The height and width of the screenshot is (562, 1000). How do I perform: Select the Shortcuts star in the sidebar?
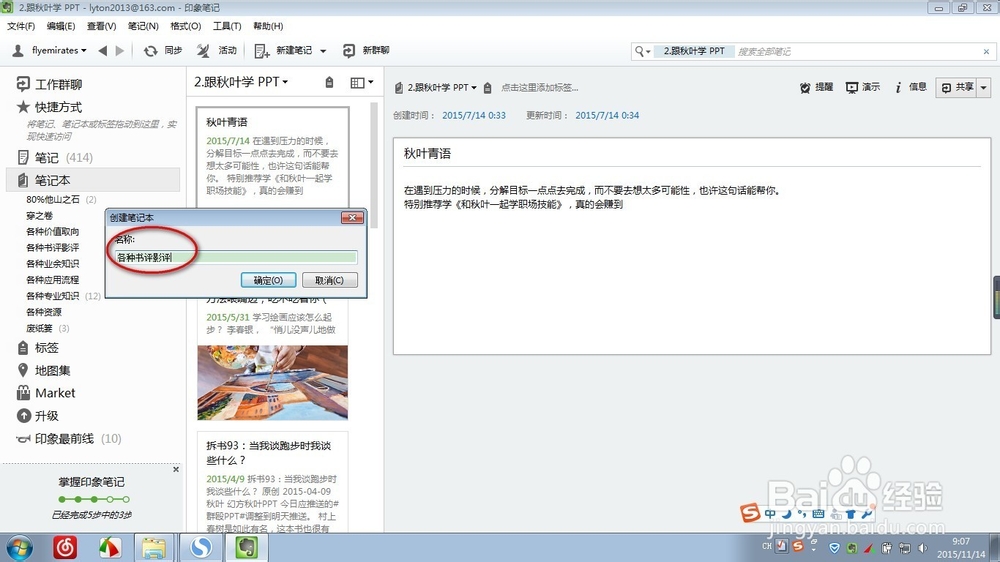coord(24,107)
